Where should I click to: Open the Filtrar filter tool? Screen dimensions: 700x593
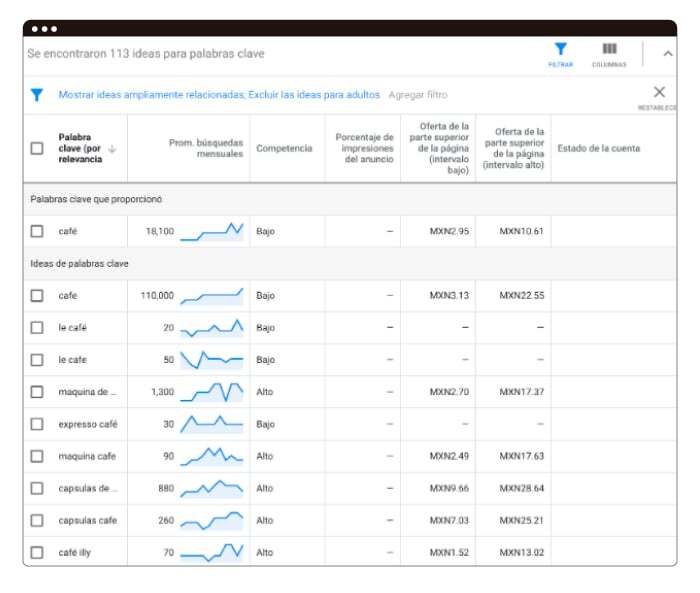point(560,54)
